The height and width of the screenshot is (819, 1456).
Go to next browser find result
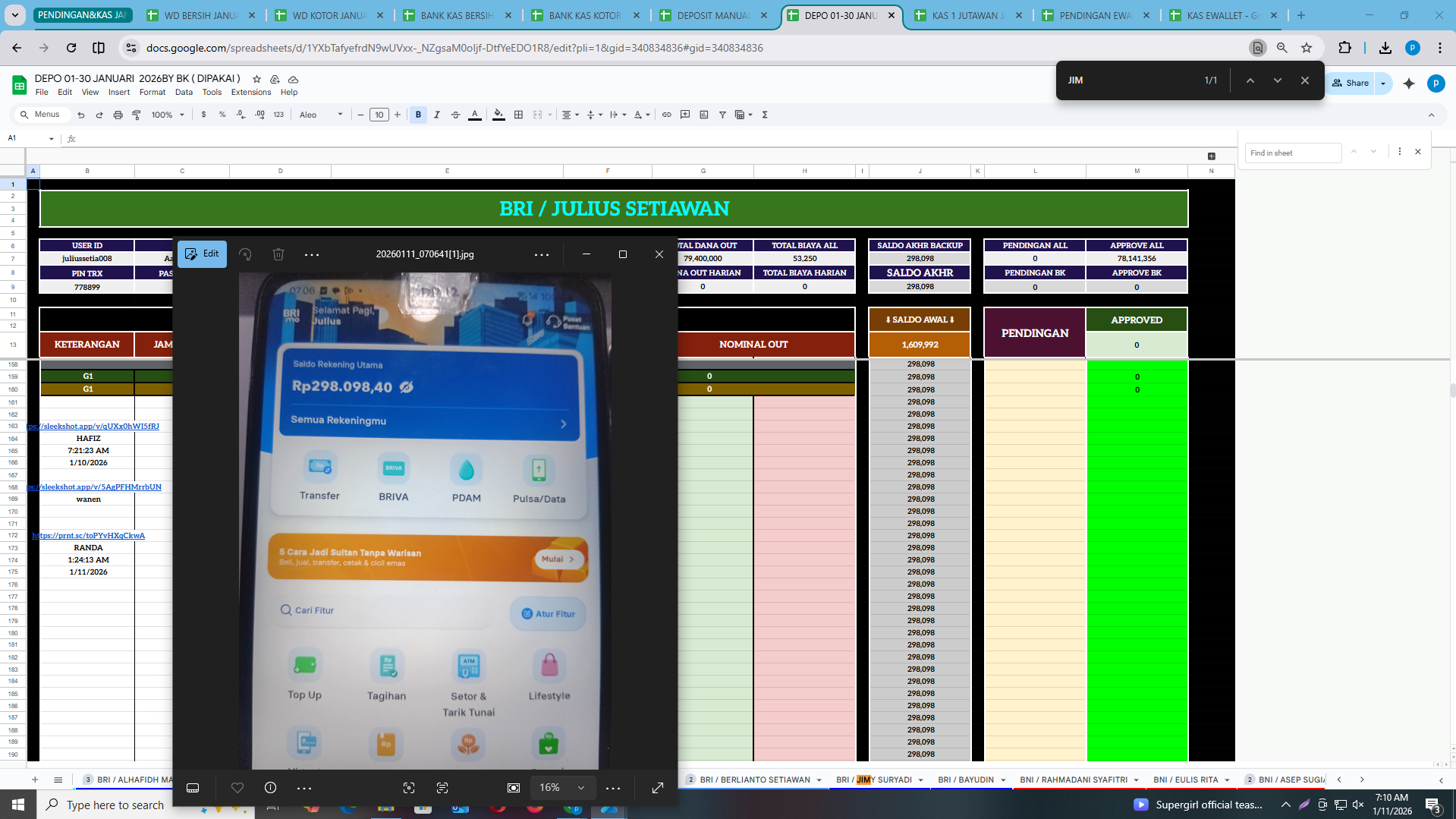click(1278, 80)
